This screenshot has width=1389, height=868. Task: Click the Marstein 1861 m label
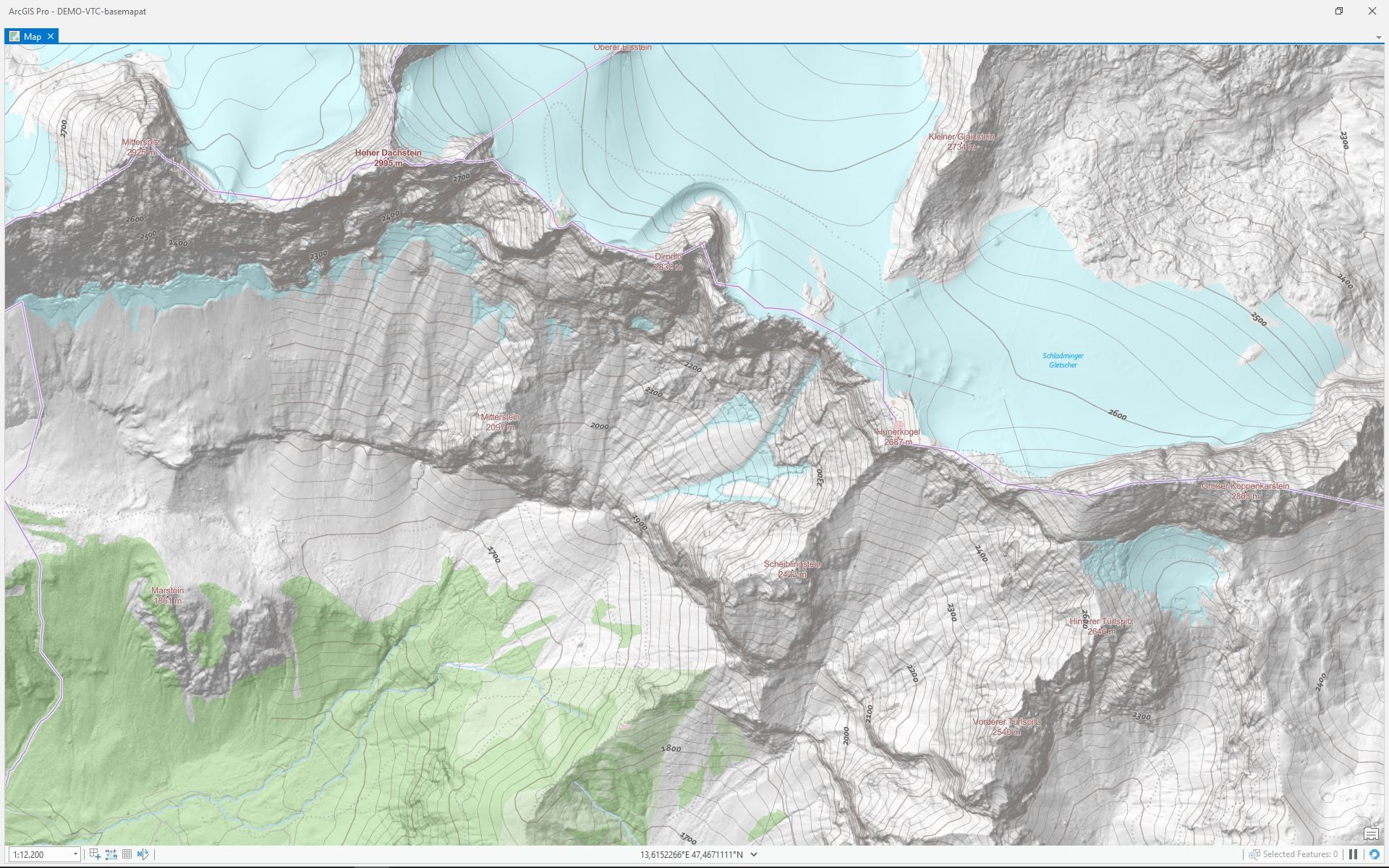pos(167,595)
